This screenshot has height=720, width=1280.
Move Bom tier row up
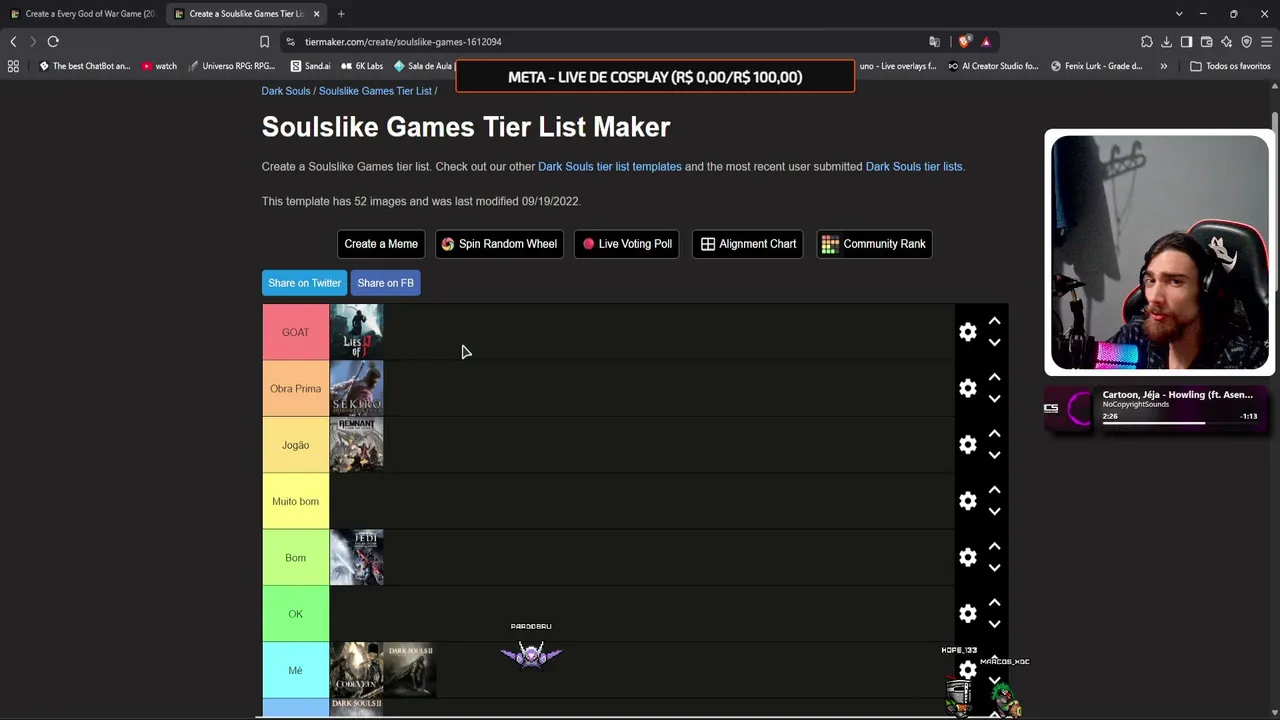[x=994, y=546]
